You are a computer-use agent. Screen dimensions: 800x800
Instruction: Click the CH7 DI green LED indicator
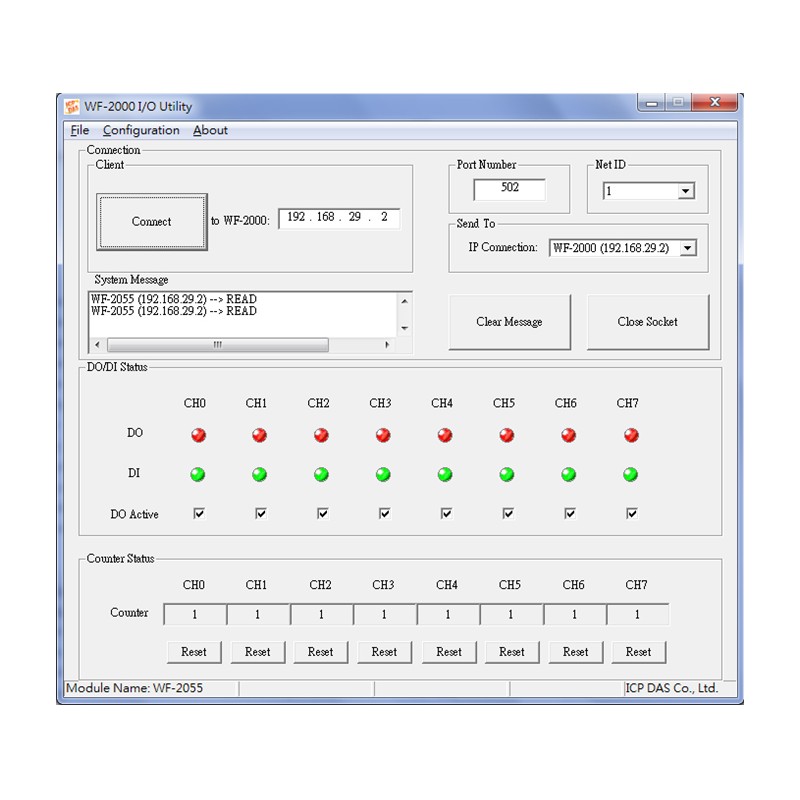click(630, 474)
